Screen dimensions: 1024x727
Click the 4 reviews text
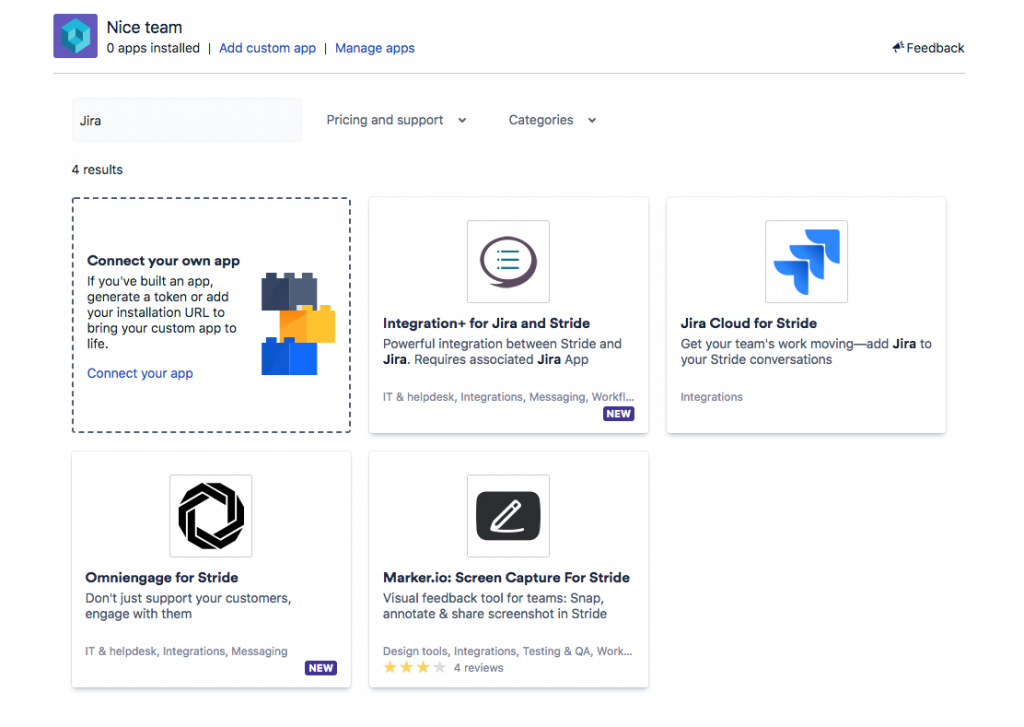pos(479,668)
